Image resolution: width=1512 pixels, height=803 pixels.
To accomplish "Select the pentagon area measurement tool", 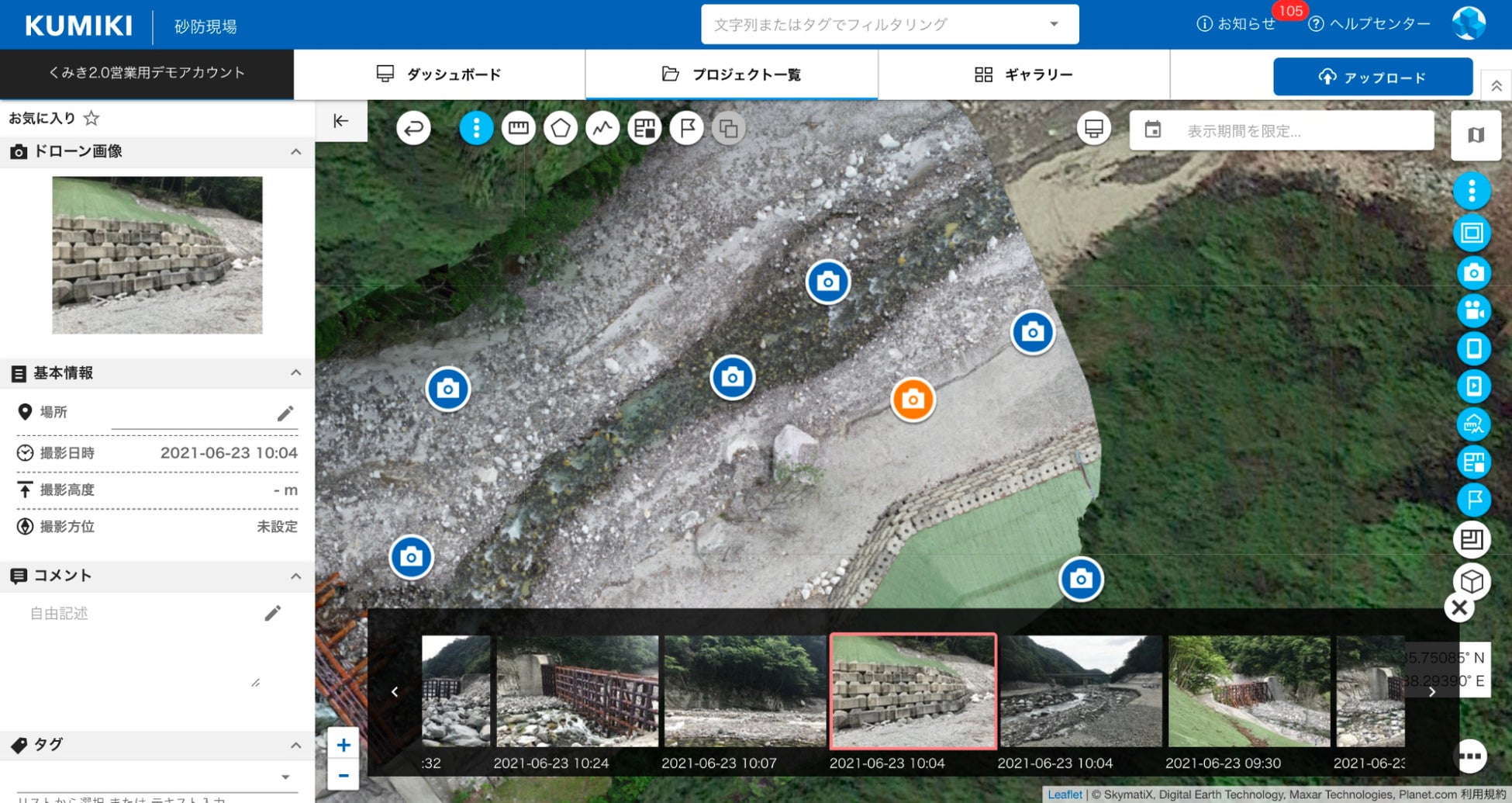I will click(561, 128).
